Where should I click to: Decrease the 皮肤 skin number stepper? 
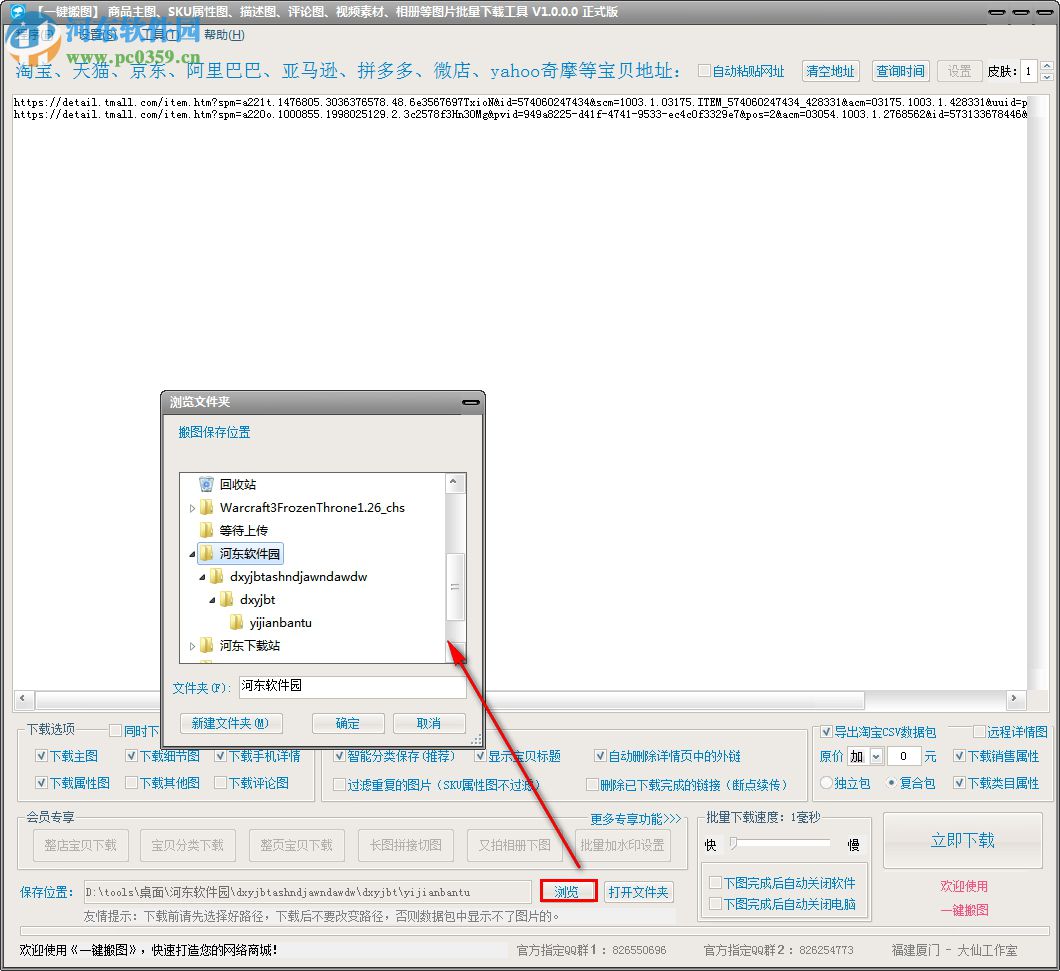click(1046, 76)
